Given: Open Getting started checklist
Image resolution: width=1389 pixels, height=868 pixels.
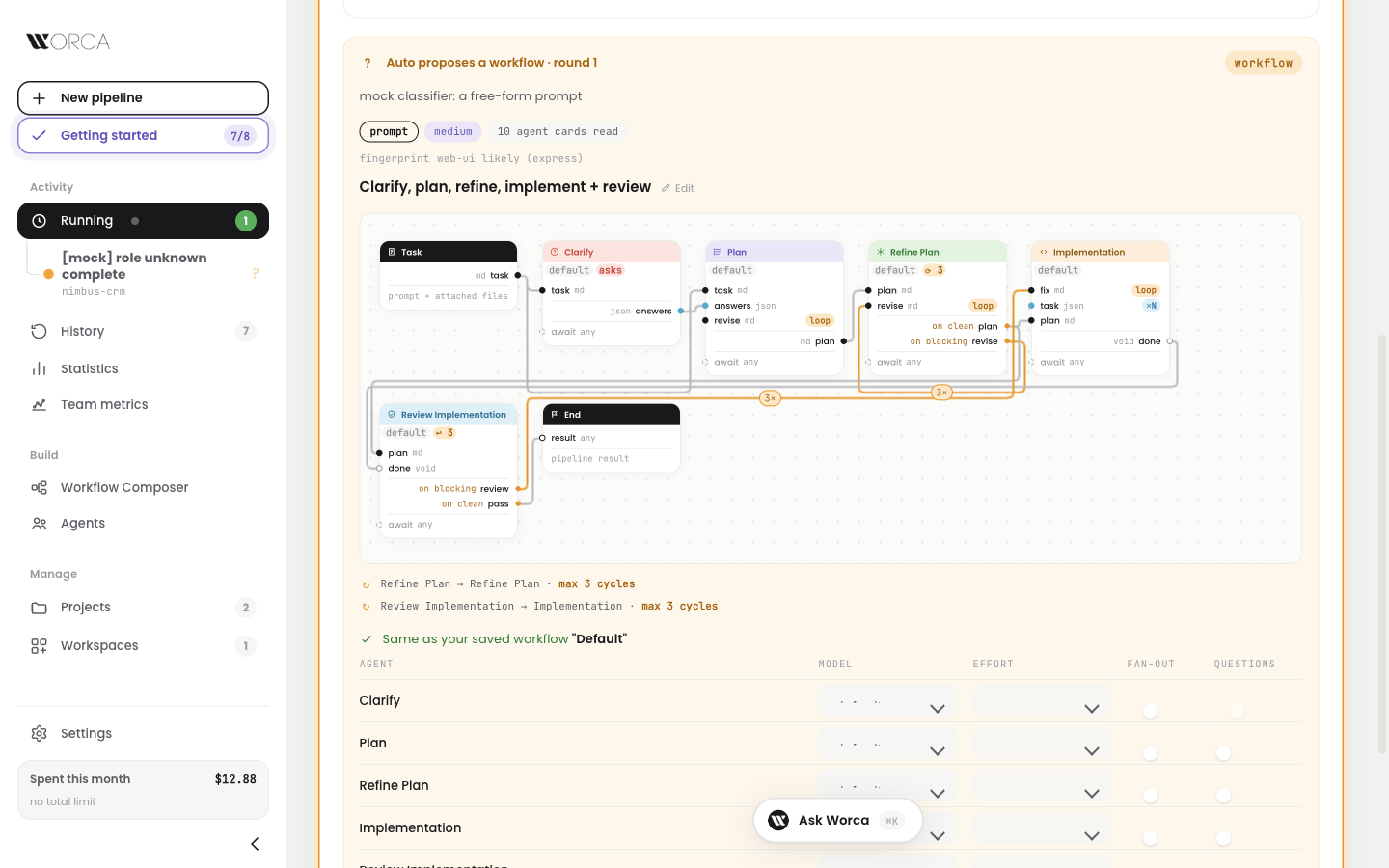Looking at the screenshot, I should 143,136.
